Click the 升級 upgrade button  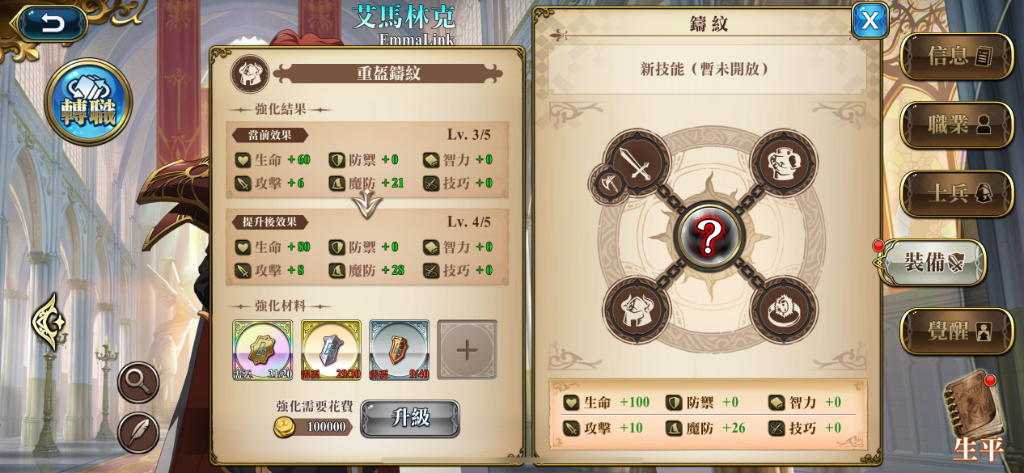click(x=410, y=419)
